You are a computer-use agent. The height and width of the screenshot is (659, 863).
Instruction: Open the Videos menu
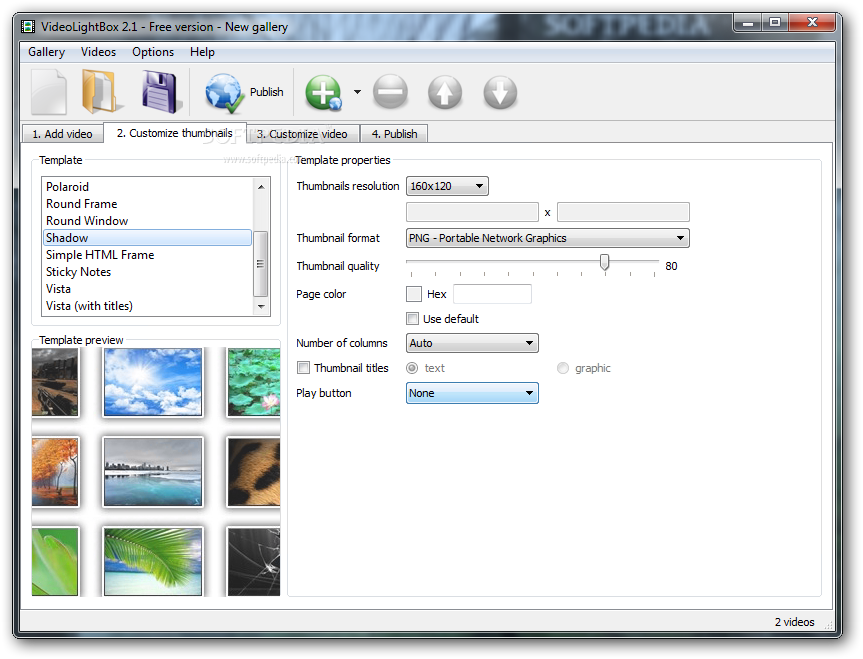98,52
